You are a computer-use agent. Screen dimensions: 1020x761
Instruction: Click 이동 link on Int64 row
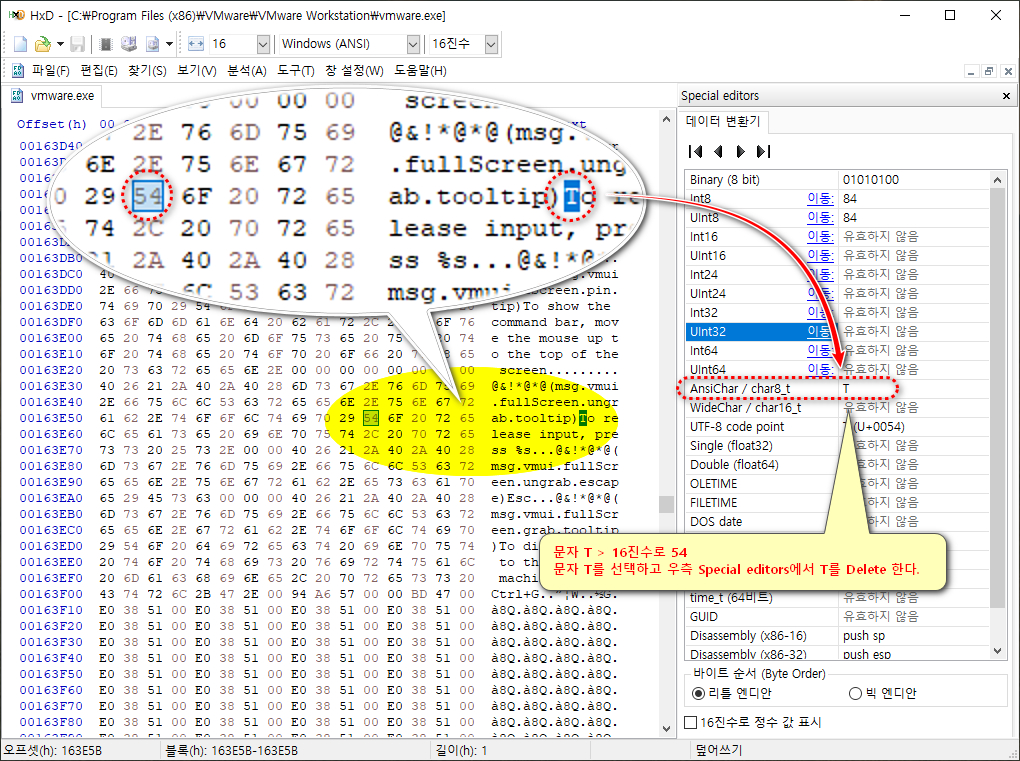[820, 351]
